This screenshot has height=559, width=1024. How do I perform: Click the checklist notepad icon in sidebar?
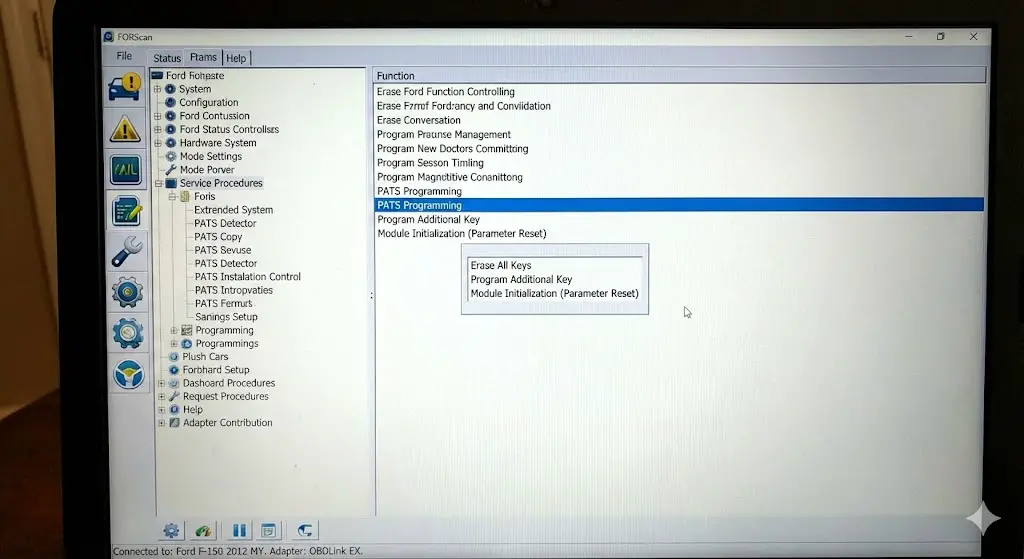pos(127,211)
